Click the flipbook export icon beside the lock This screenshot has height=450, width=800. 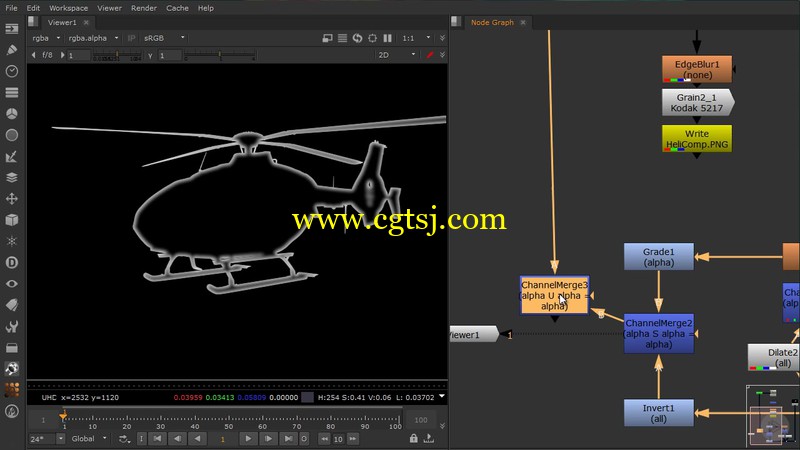pyautogui.click(x=429, y=438)
